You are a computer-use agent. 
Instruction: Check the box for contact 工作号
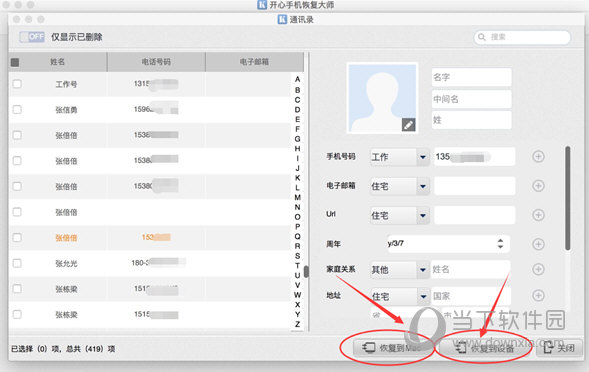click(17, 84)
